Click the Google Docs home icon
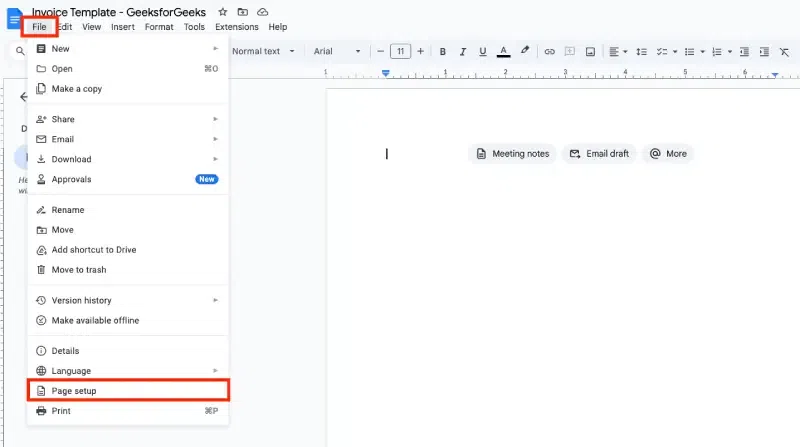Image resolution: width=800 pixels, height=447 pixels. [14, 18]
